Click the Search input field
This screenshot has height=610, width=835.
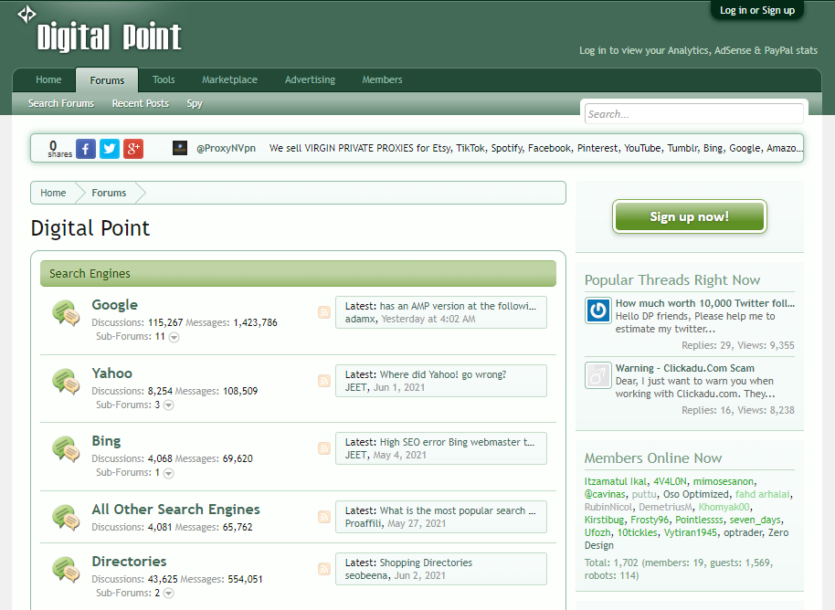coord(694,114)
